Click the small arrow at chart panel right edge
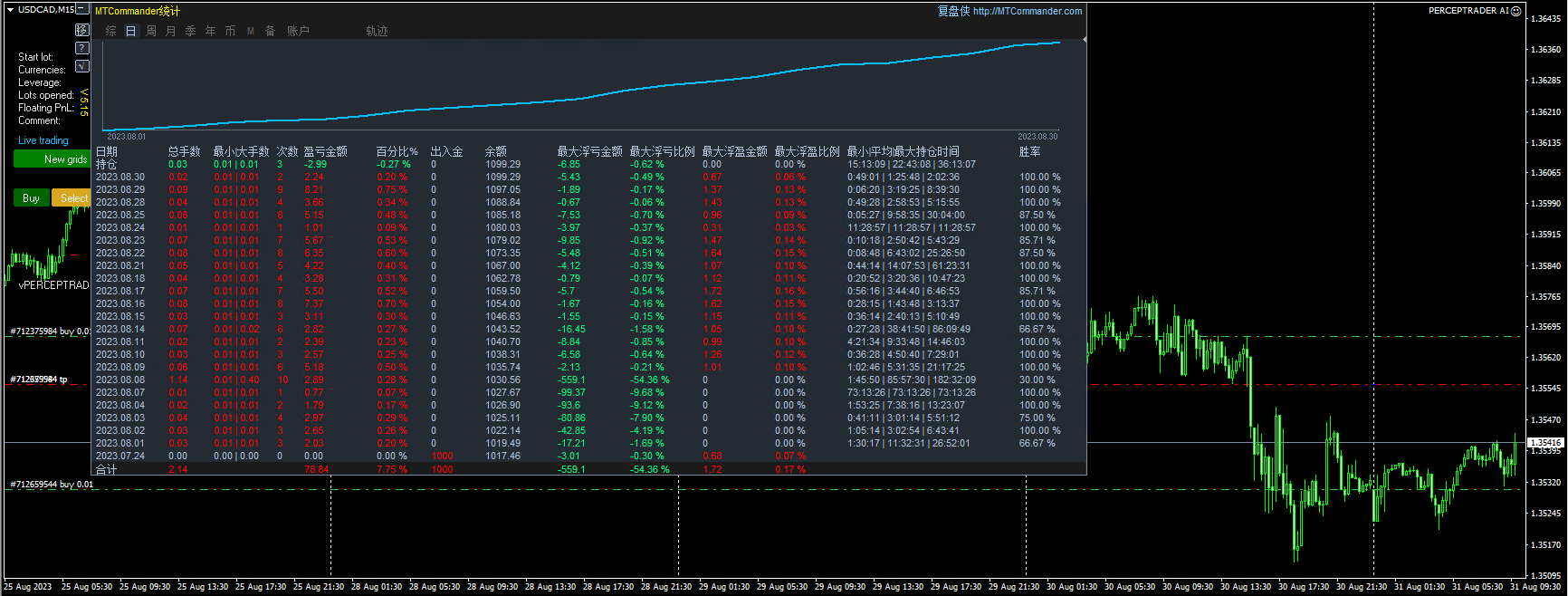The height and width of the screenshot is (596, 1568). tap(1084, 40)
